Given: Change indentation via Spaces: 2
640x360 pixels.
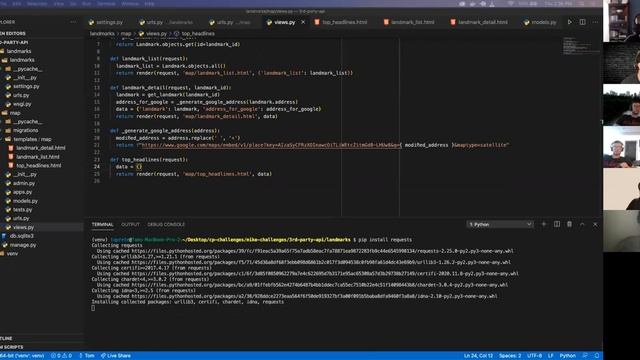Looking at the screenshot, I should tap(510, 356).
